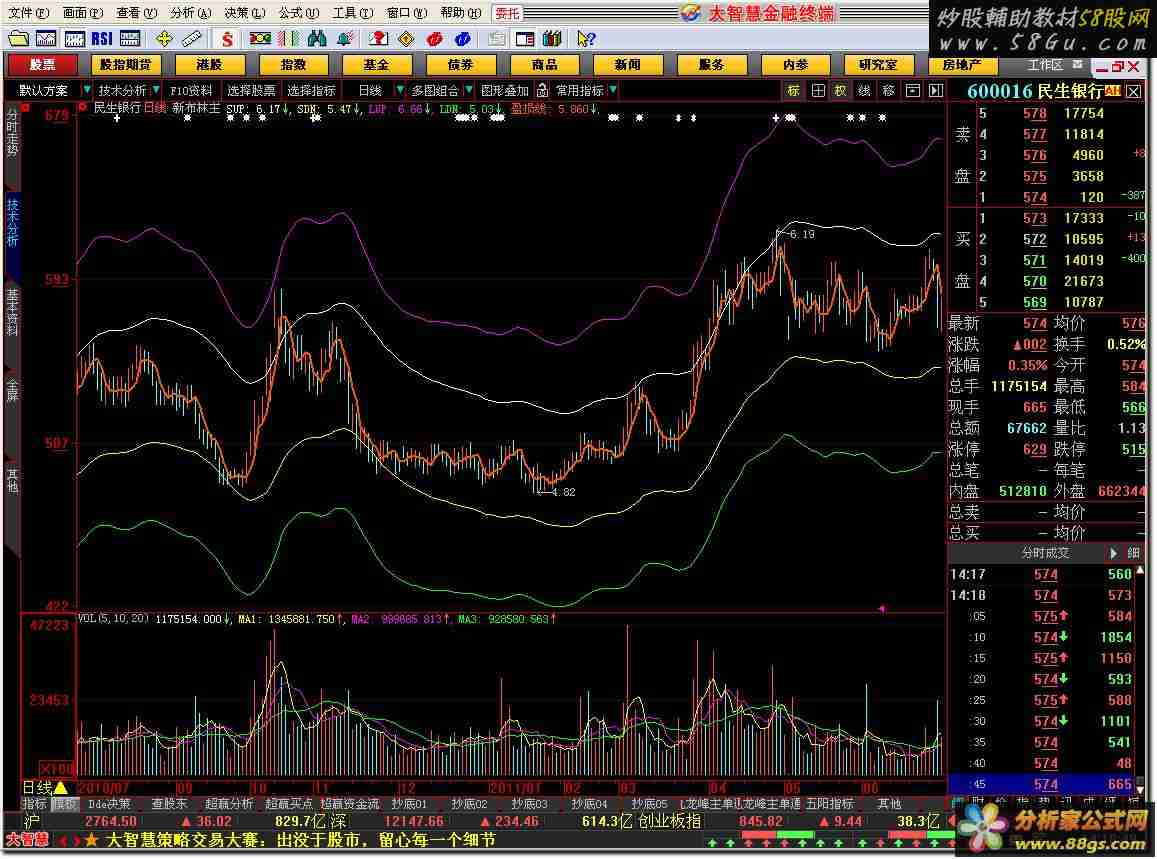
Task: Click the 移 move chart icon
Action: click(x=888, y=91)
